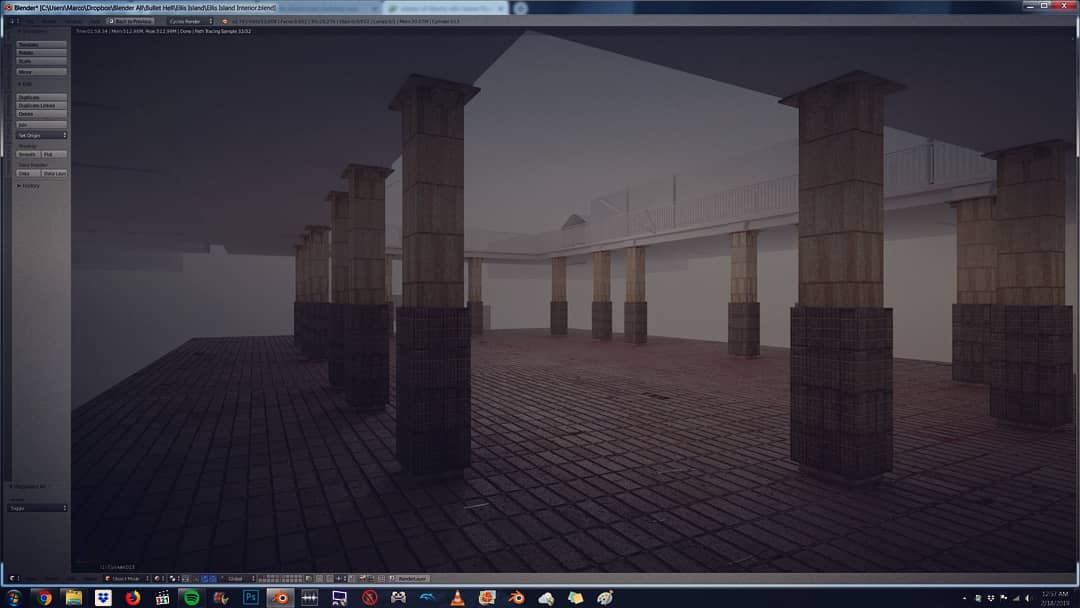
Task: Click the Blender icon in the Windows taskbar
Action: coord(280,597)
